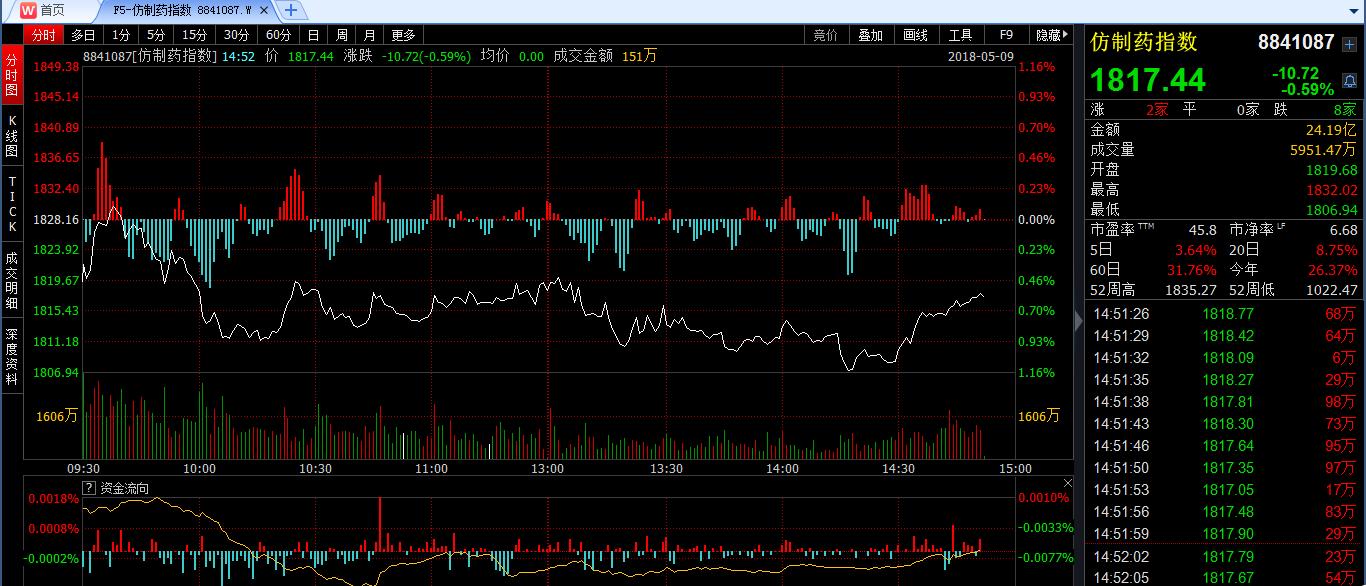This screenshot has height=586, width=1366.
Task: Click the 开盘 value 1819.68
Action: [1332, 170]
